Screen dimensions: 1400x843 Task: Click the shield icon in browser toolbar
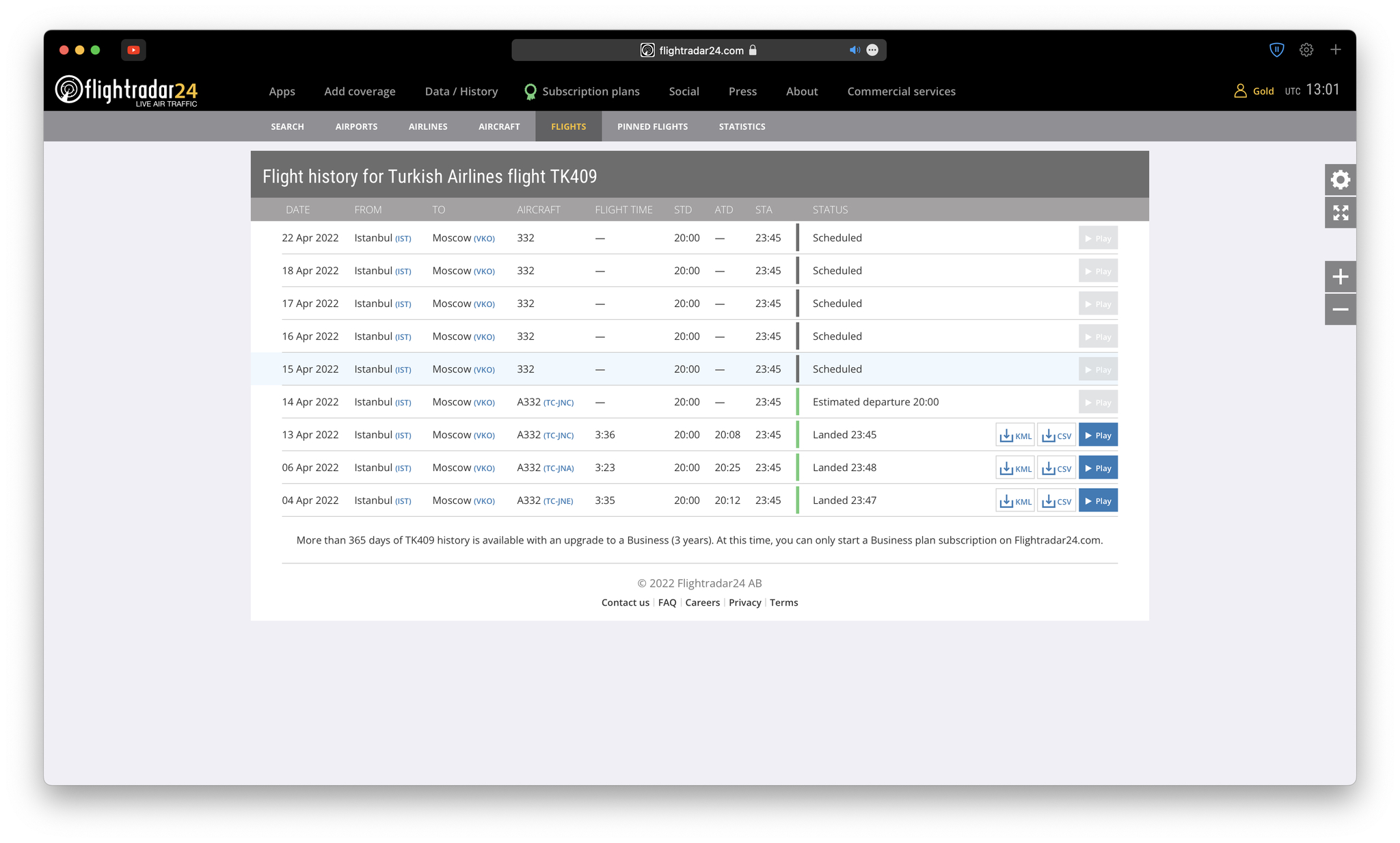point(1276,50)
